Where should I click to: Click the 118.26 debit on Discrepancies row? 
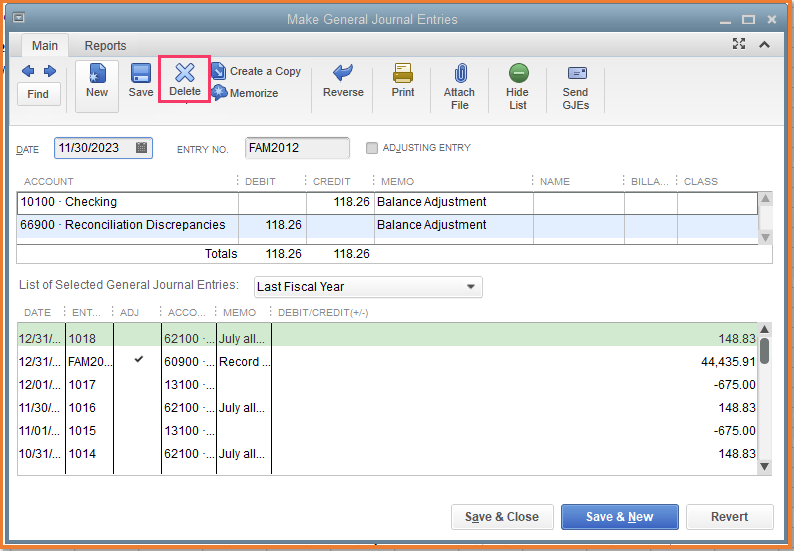click(272, 225)
